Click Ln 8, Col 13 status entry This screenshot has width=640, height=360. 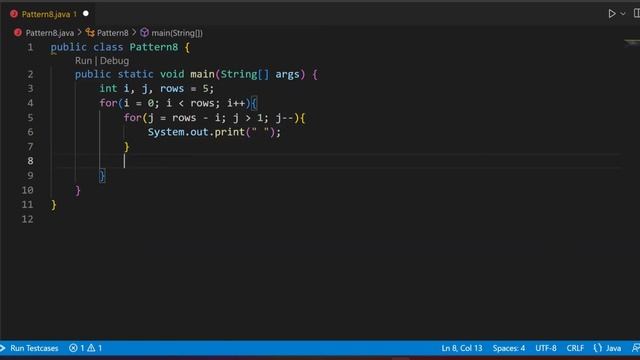coord(462,348)
